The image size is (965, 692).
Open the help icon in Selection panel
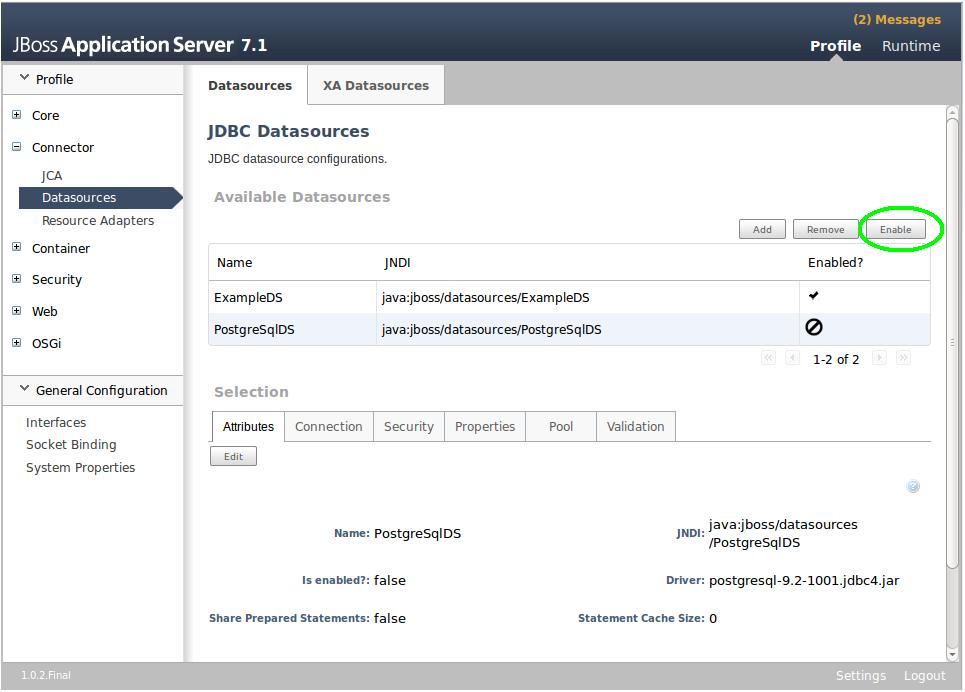tap(913, 486)
